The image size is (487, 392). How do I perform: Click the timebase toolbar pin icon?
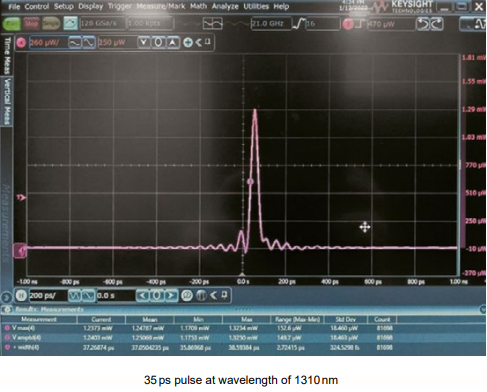point(224,295)
